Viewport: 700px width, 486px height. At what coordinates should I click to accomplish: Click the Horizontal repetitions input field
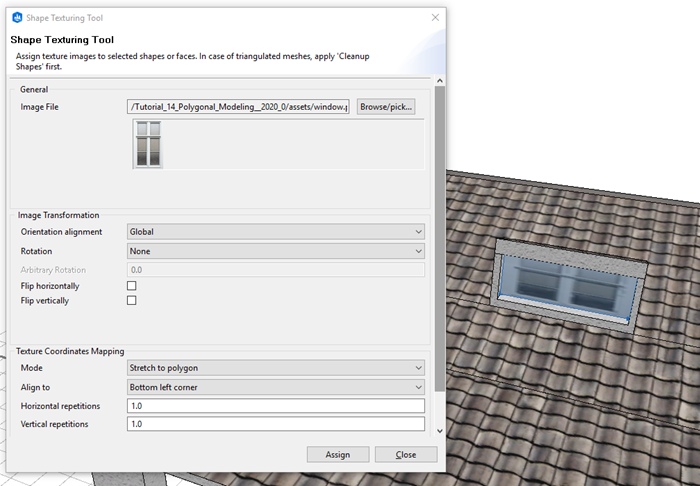[x=276, y=406]
